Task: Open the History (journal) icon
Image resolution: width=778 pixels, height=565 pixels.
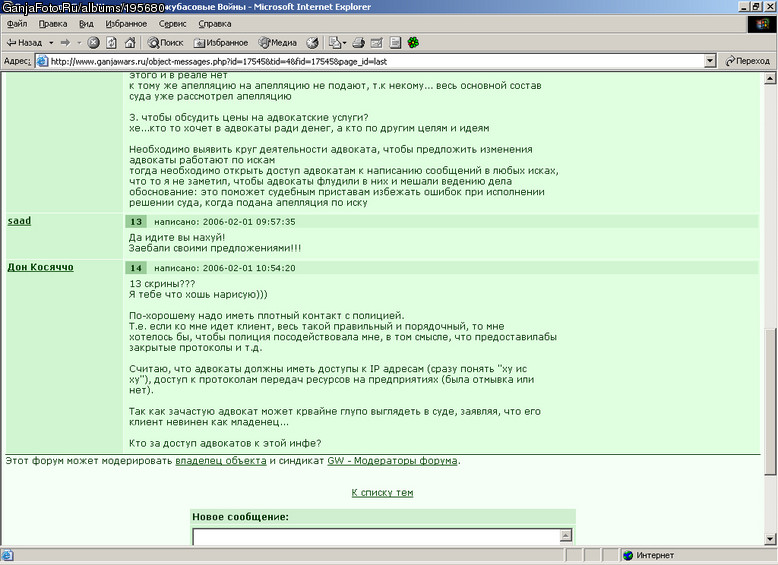Action: click(312, 43)
